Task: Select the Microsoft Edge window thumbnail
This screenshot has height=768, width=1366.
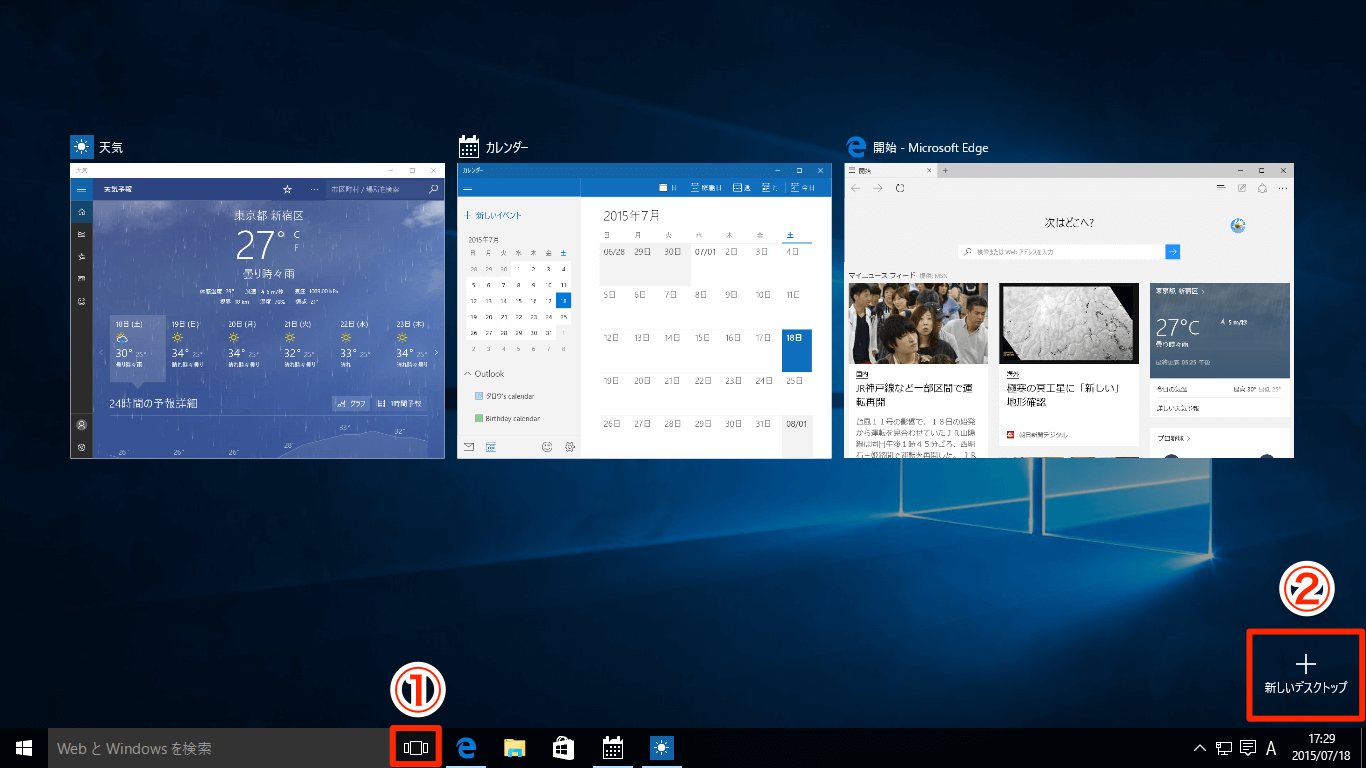Action: 1069,311
